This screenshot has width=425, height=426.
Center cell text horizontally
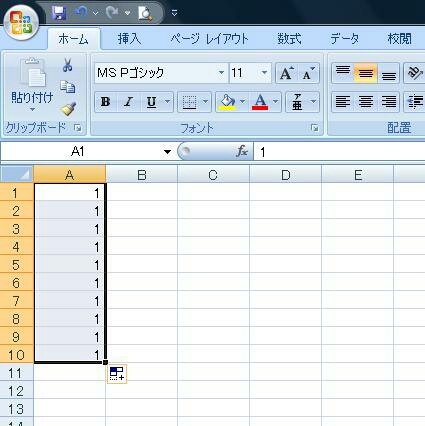366,102
